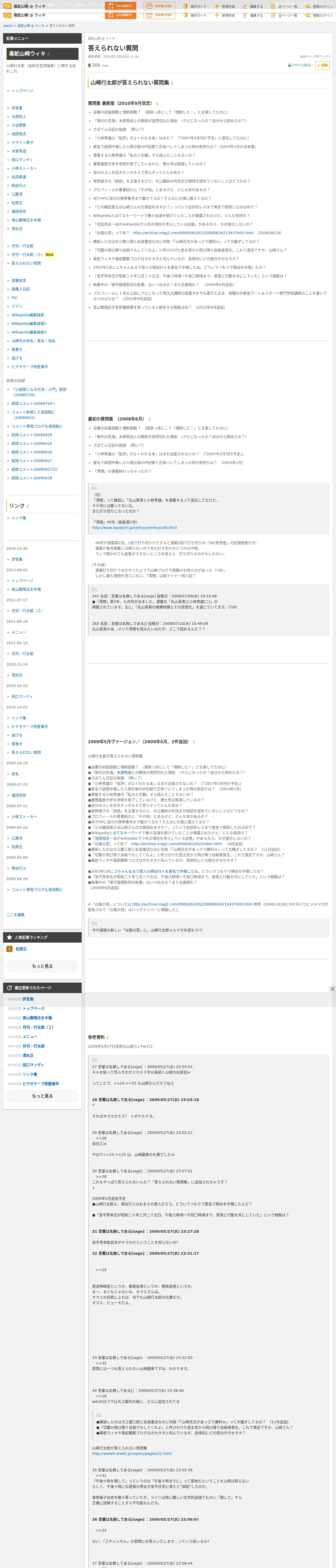
Task: Open 大西巨人 in the sidebar menu
Action: point(19,117)
